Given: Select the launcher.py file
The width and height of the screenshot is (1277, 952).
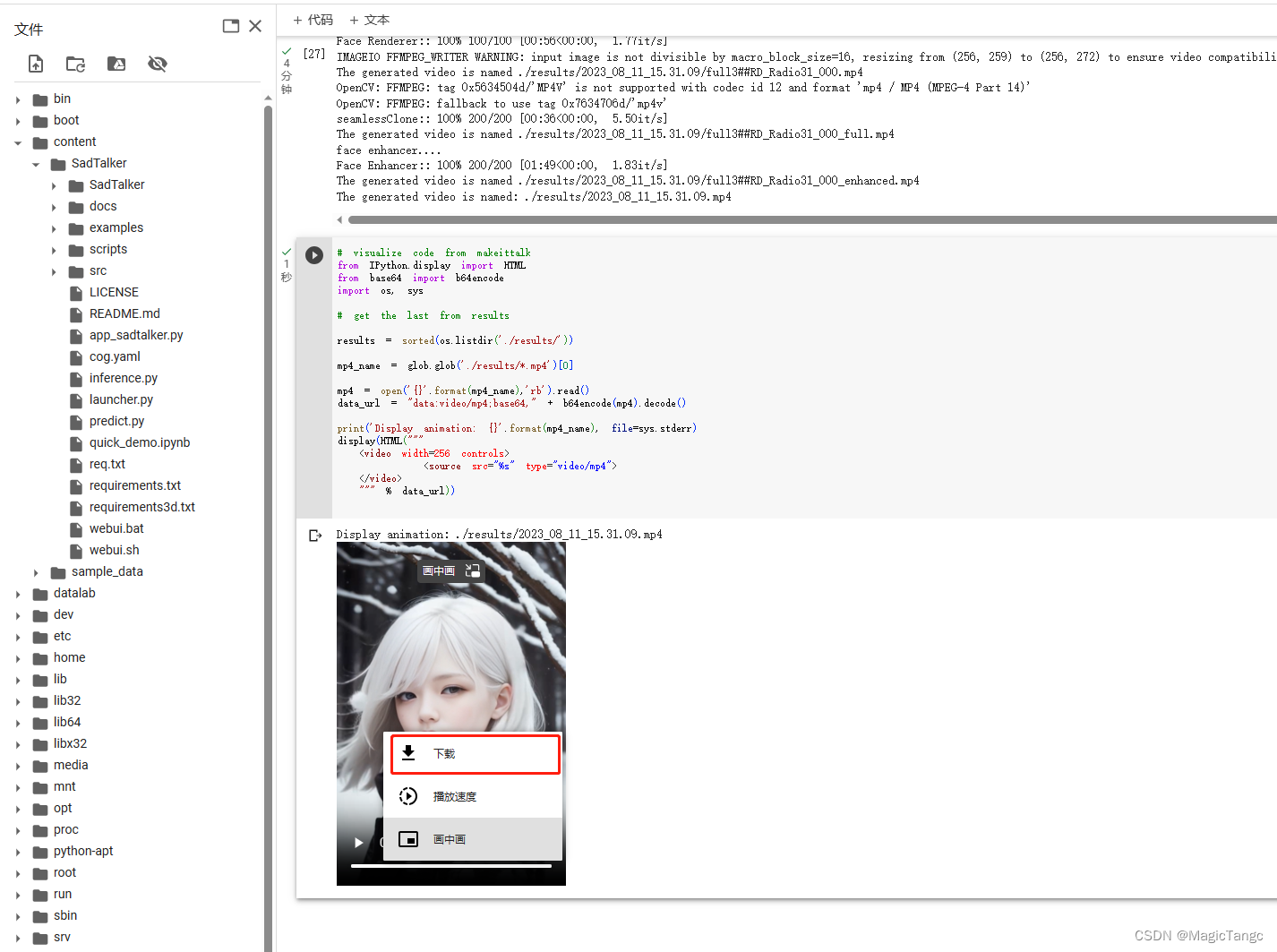Looking at the screenshot, I should click(121, 399).
